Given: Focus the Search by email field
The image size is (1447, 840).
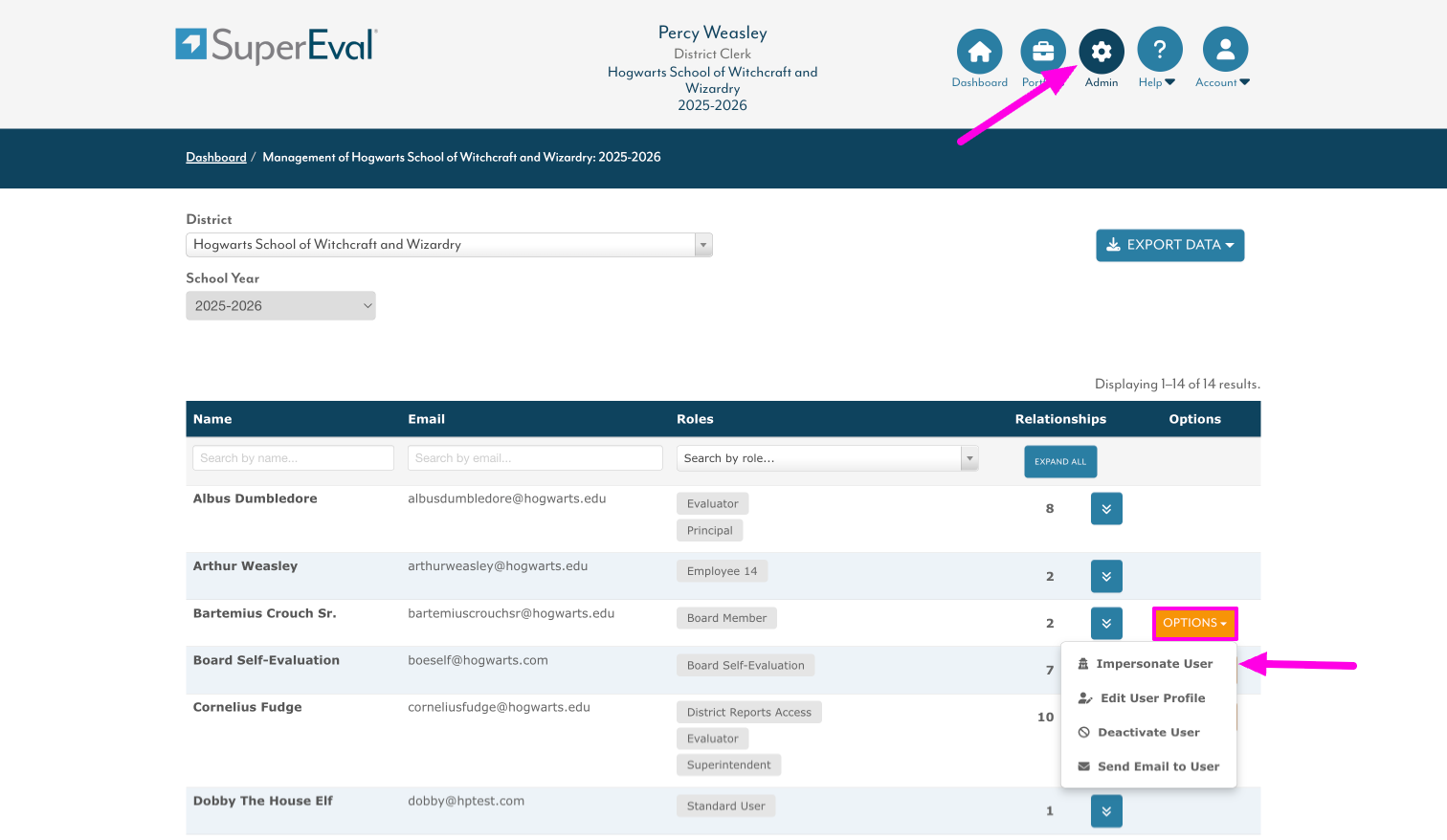Looking at the screenshot, I should [535, 458].
